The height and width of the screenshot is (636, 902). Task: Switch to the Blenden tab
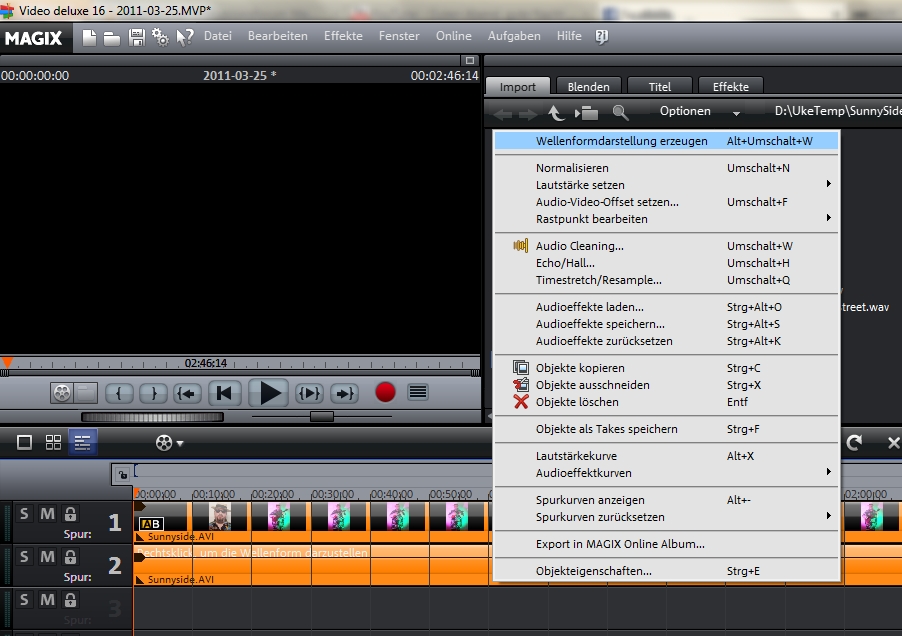point(588,87)
